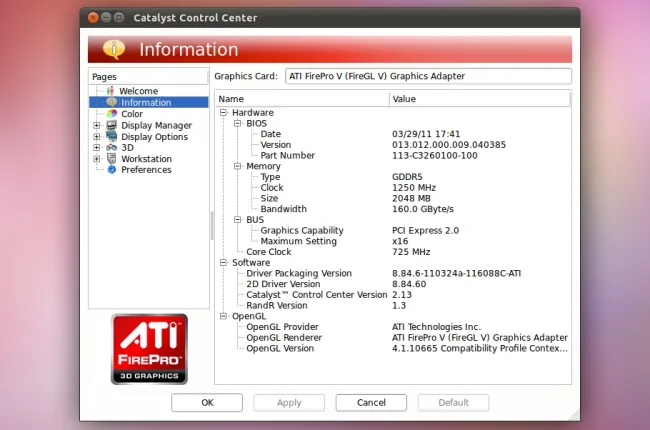Collapse the BUS subsection
This screenshot has height=430, width=650.
pos(238,219)
